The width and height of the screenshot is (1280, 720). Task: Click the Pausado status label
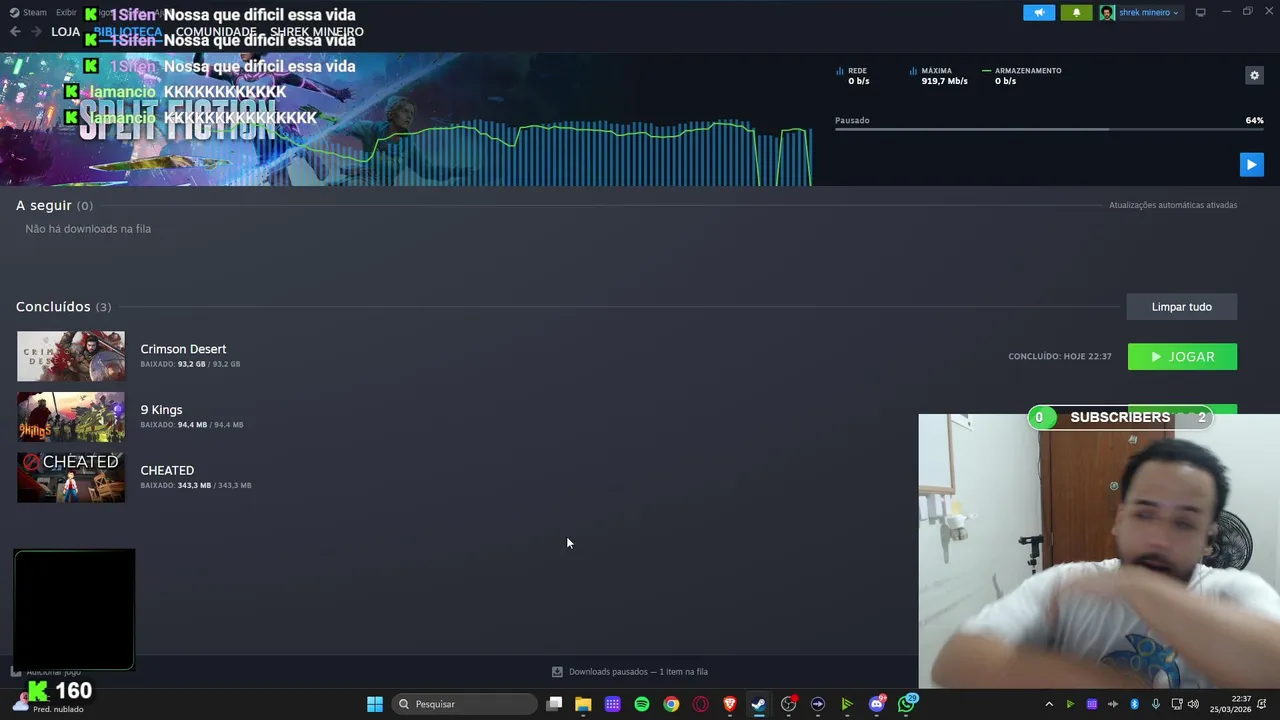point(852,120)
